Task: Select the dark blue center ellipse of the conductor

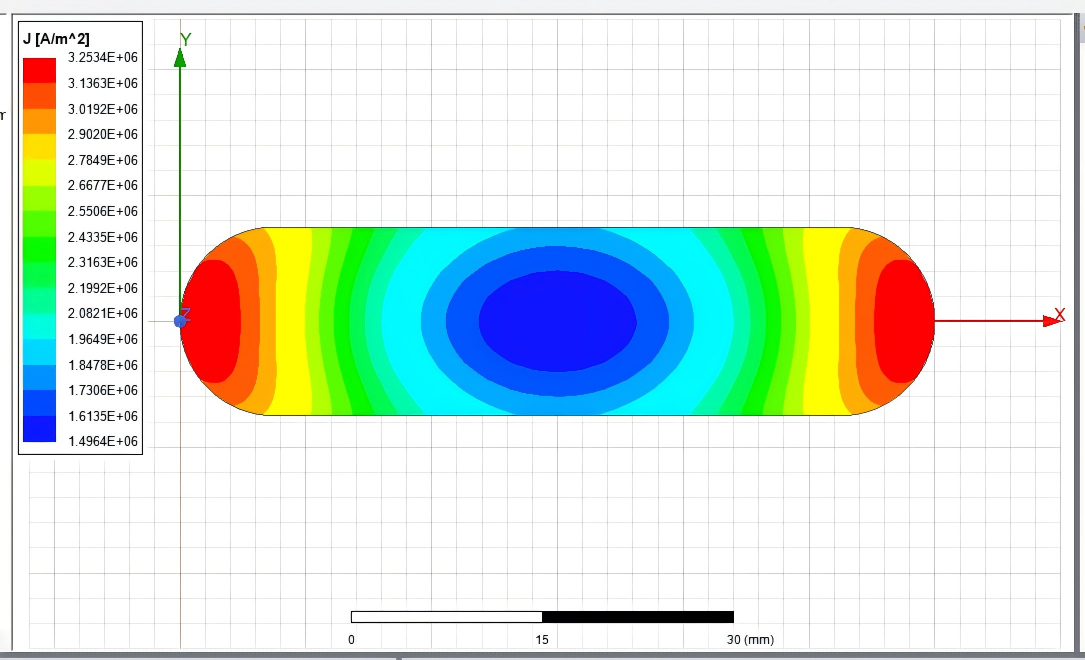Action: tap(557, 320)
